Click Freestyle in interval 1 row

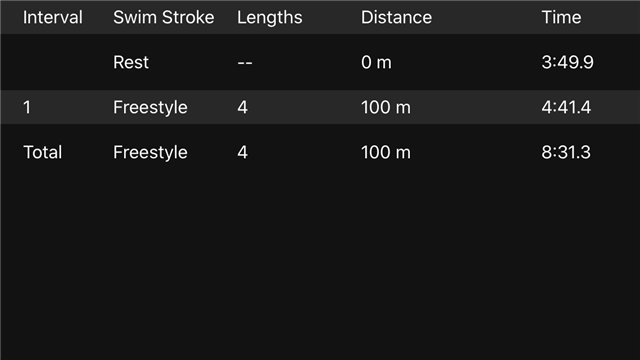pos(150,108)
